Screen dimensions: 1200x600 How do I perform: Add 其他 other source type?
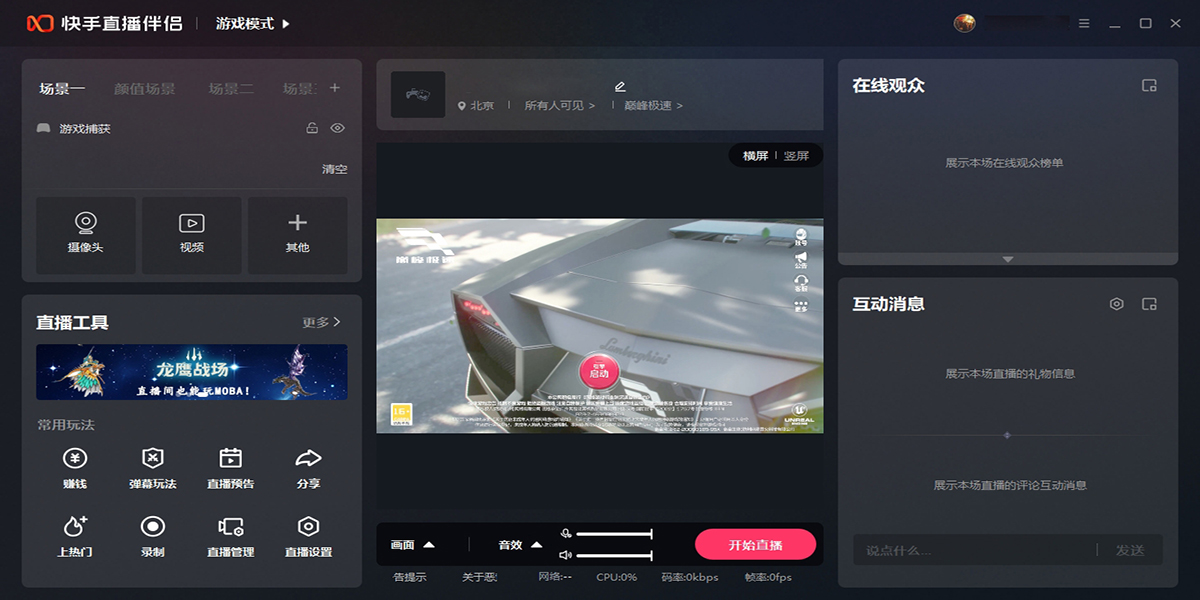(297, 235)
